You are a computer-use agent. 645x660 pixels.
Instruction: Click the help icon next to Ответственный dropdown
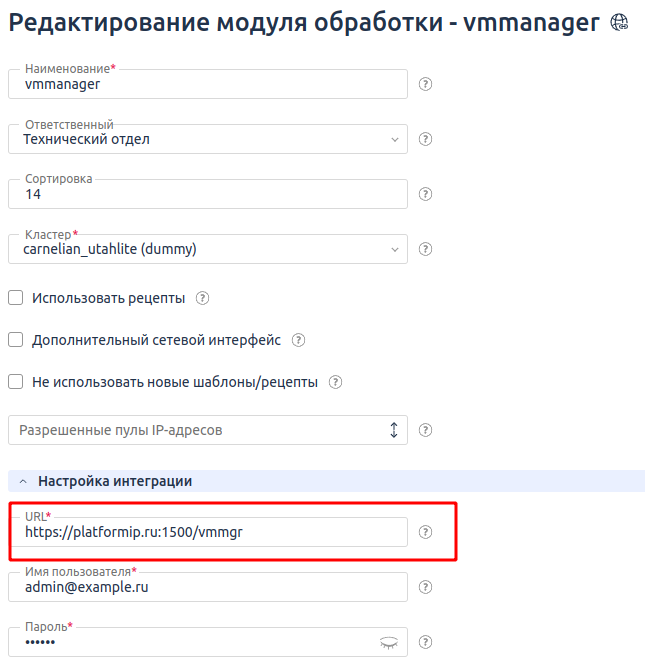coord(425,139)
